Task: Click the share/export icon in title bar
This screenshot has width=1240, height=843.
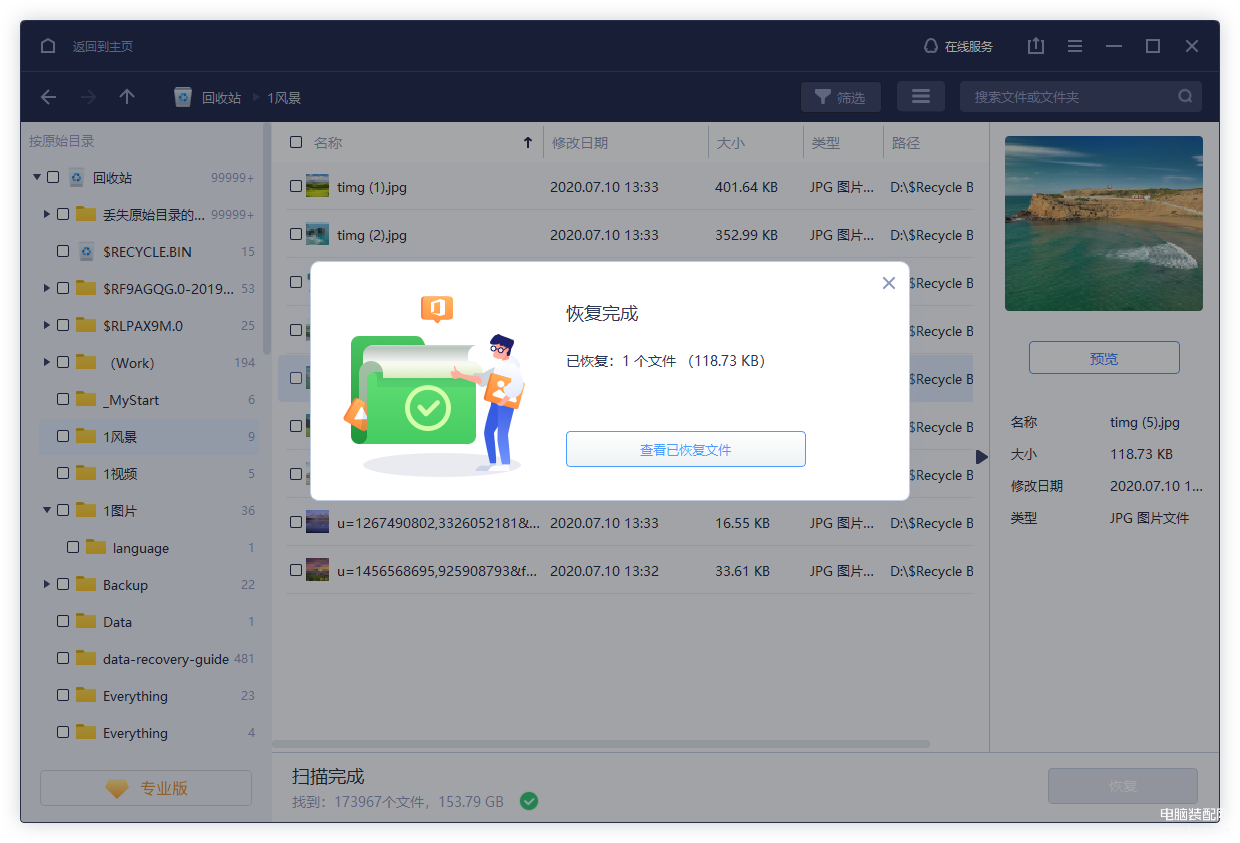Action: (1036, 46)
